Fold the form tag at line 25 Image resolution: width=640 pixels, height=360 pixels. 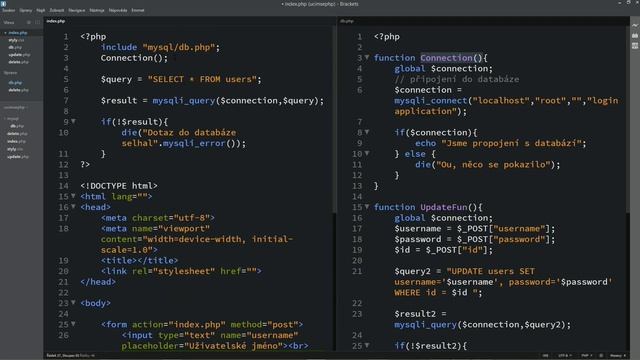point(73,324)
